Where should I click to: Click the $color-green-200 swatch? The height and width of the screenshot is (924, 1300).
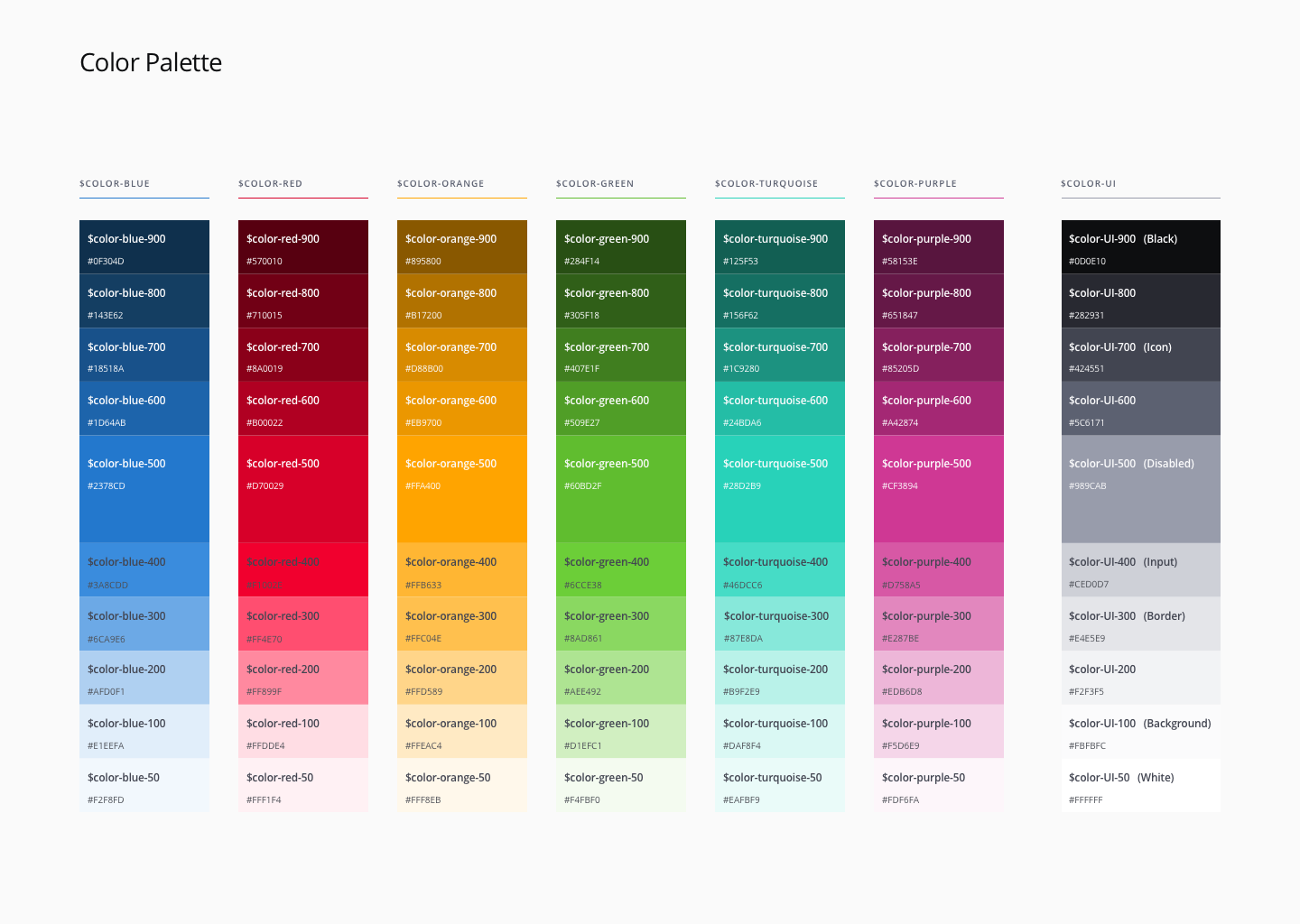621,678
